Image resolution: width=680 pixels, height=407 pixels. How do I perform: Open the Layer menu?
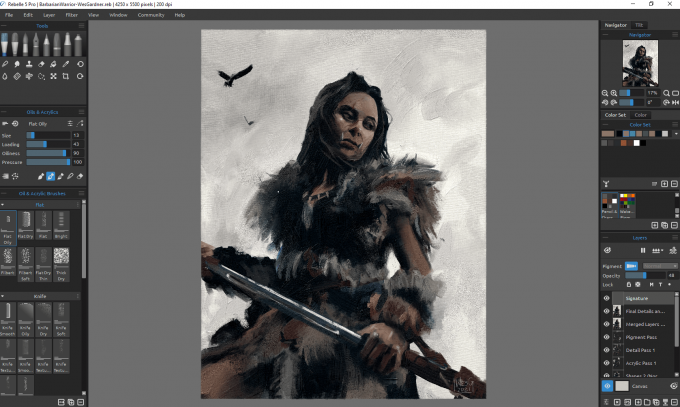pyautogui.click(x=49, y=15)
